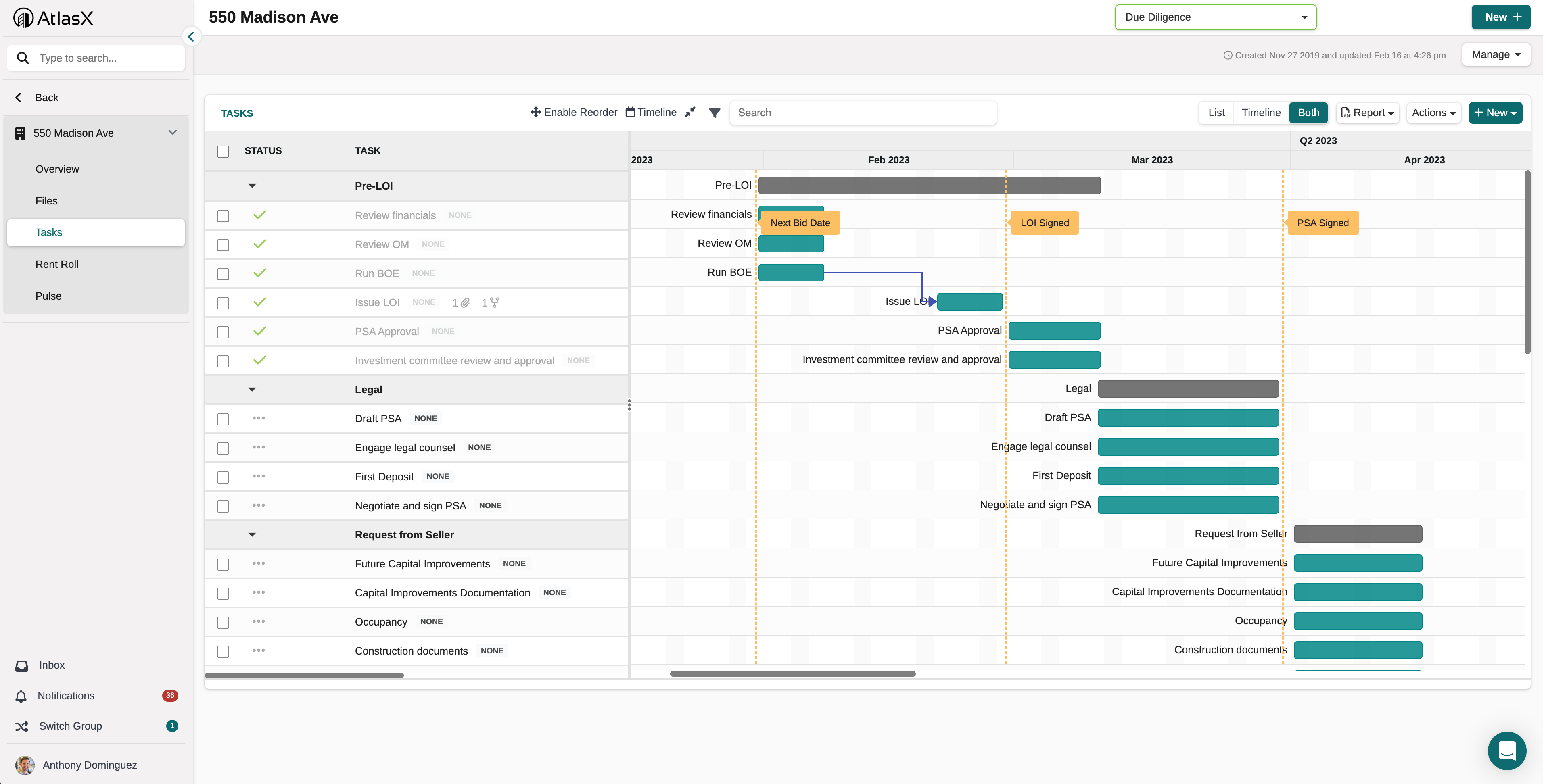Viewport: 1546px width, 784px height.
Task: Click the filter funnel icon in tasks toolbar
Action: tap(714, 113)
